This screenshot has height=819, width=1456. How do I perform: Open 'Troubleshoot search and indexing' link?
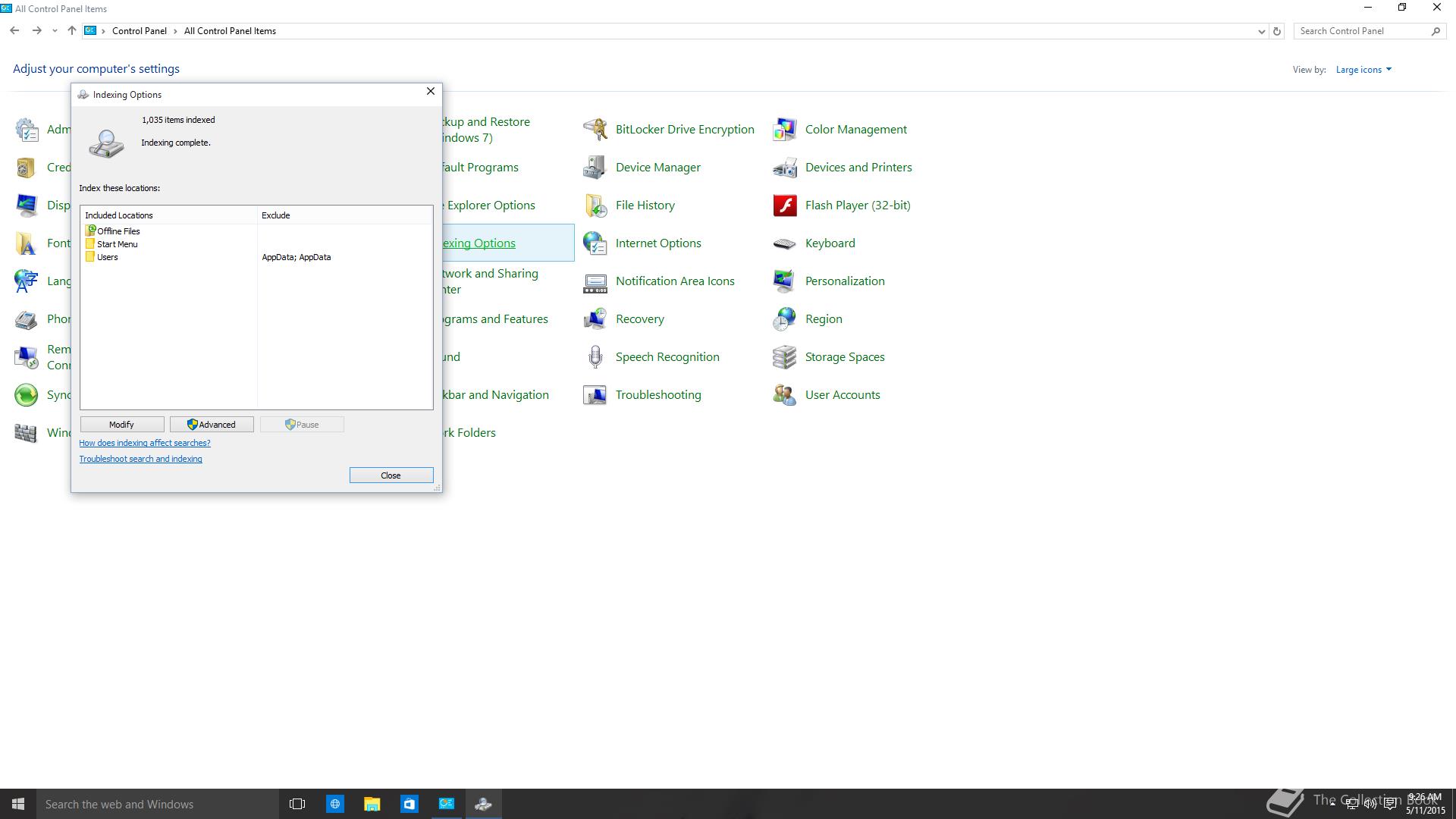[x=140, y=459]
